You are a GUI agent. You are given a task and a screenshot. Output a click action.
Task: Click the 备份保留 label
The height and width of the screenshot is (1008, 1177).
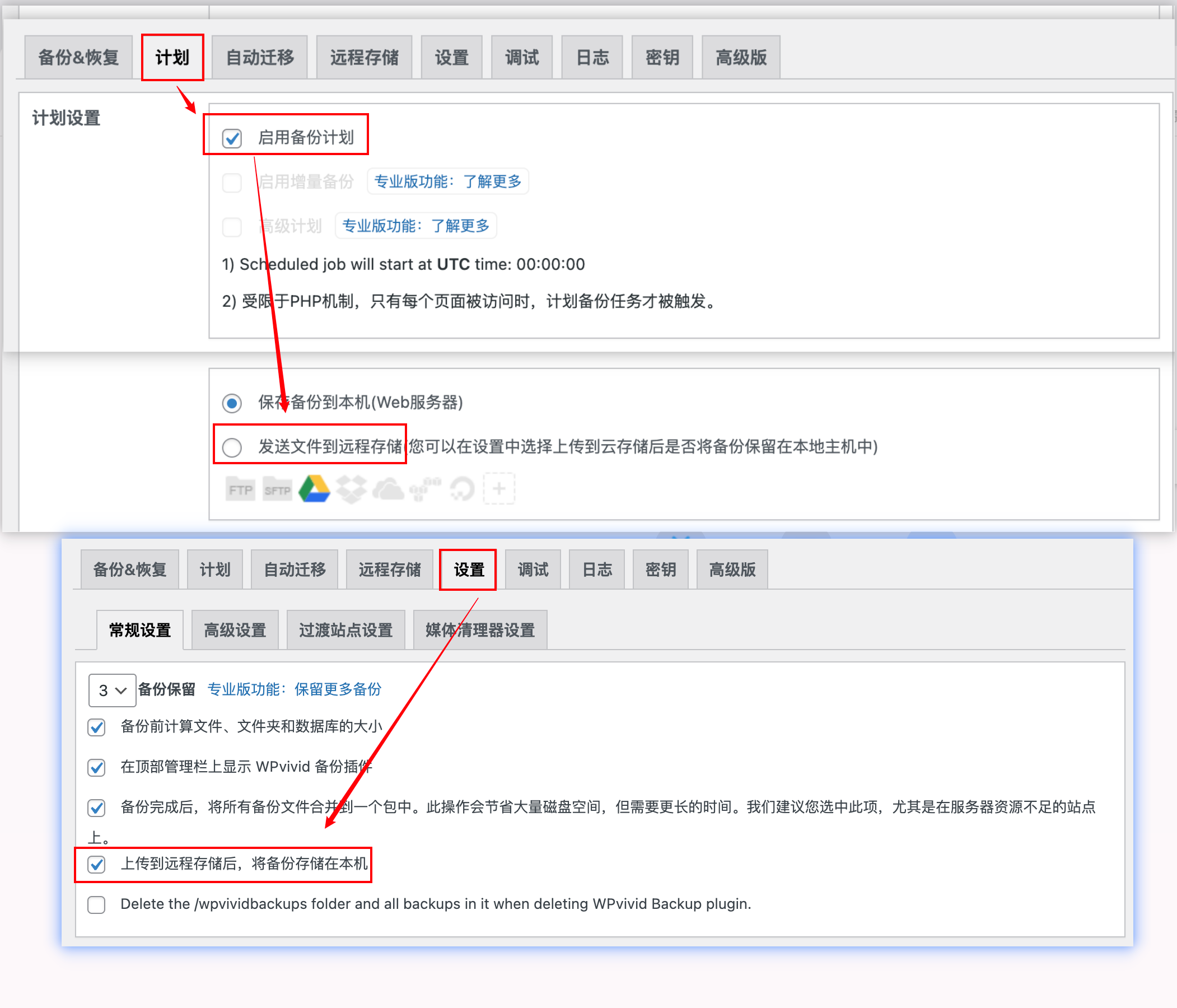(167, 689)
